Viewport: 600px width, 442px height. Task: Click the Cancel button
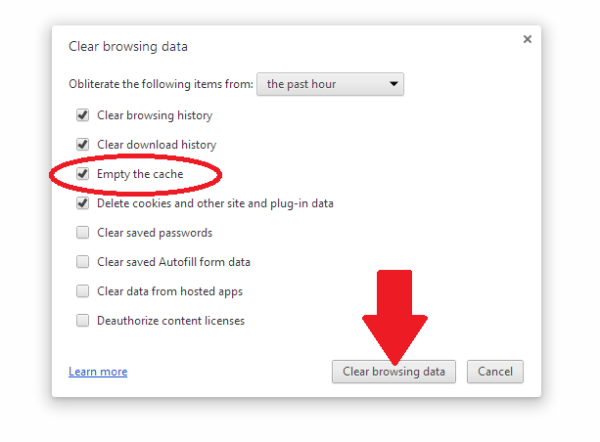(495, 372)
